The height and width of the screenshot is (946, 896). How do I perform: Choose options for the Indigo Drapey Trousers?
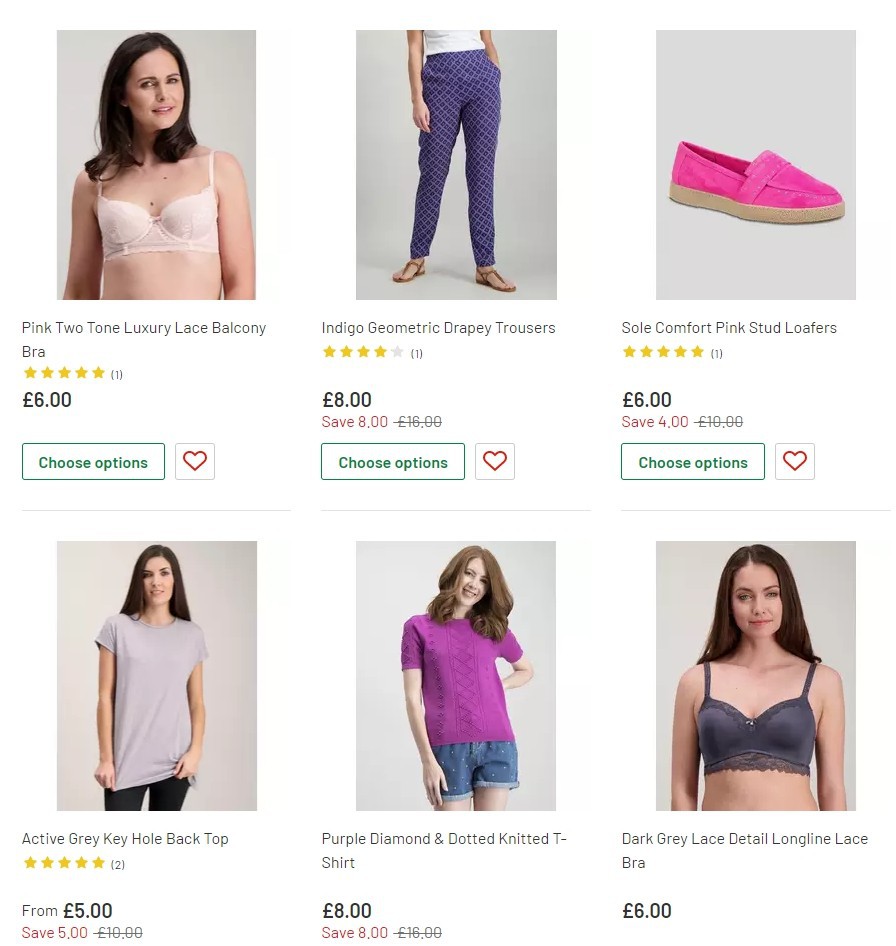(x=392, y=461)
